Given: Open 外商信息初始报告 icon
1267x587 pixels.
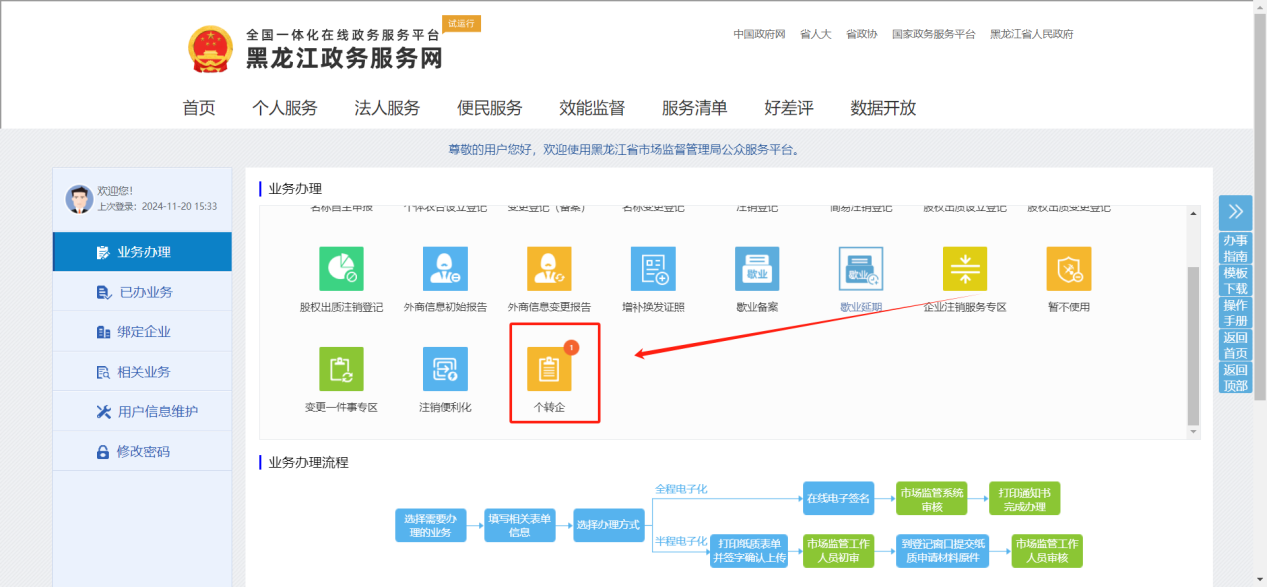Looking at the screenshot, I should click(x=445, y=269).
